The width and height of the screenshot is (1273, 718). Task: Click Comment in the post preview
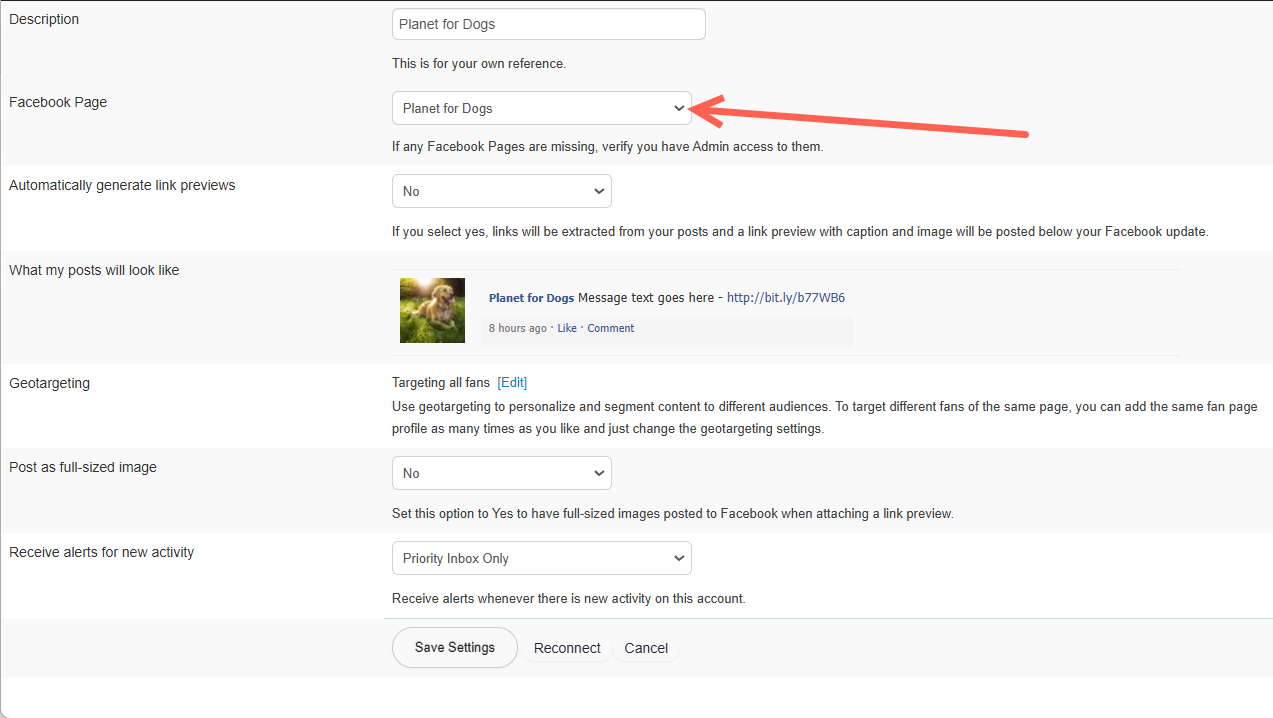tap(610, 328)
